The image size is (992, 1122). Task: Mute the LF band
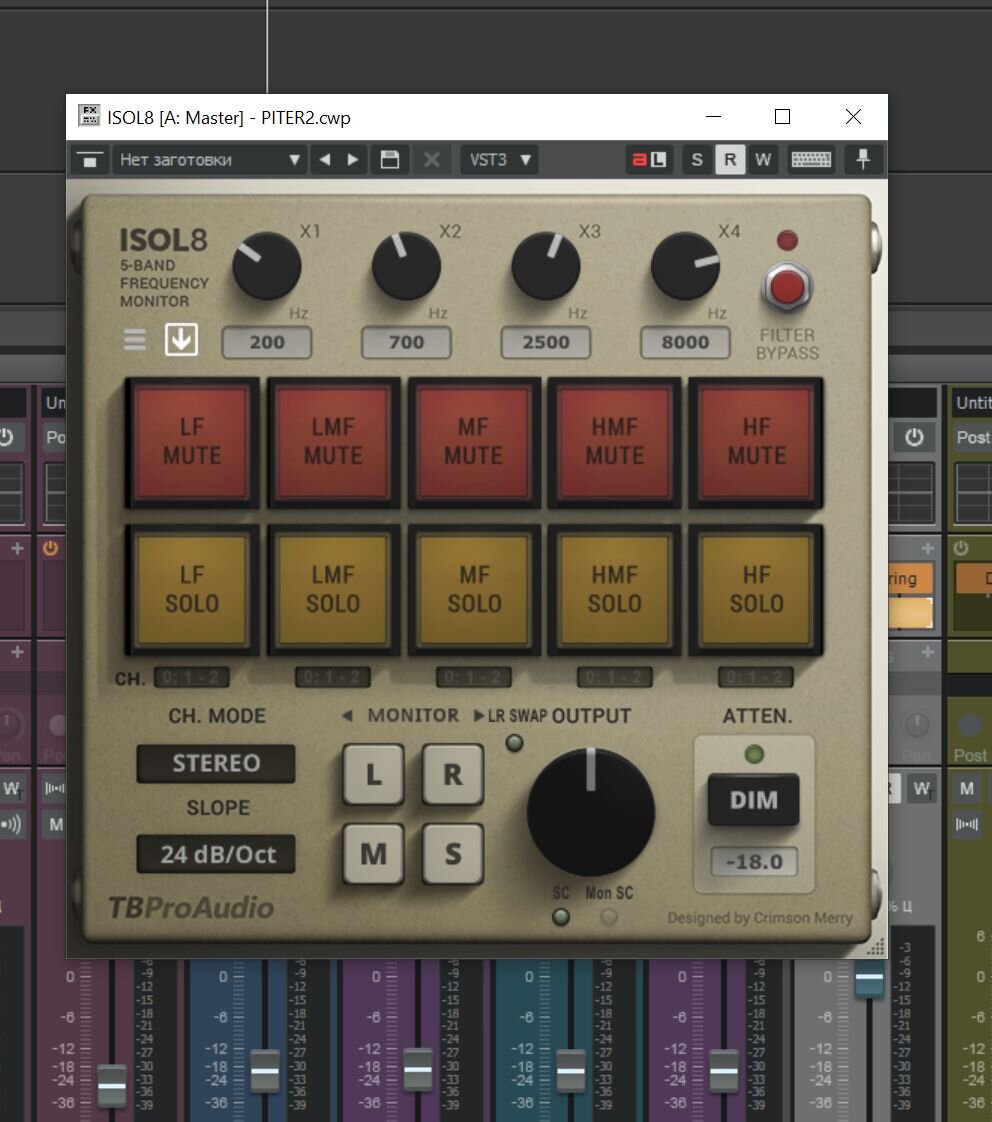coord(192,442)
